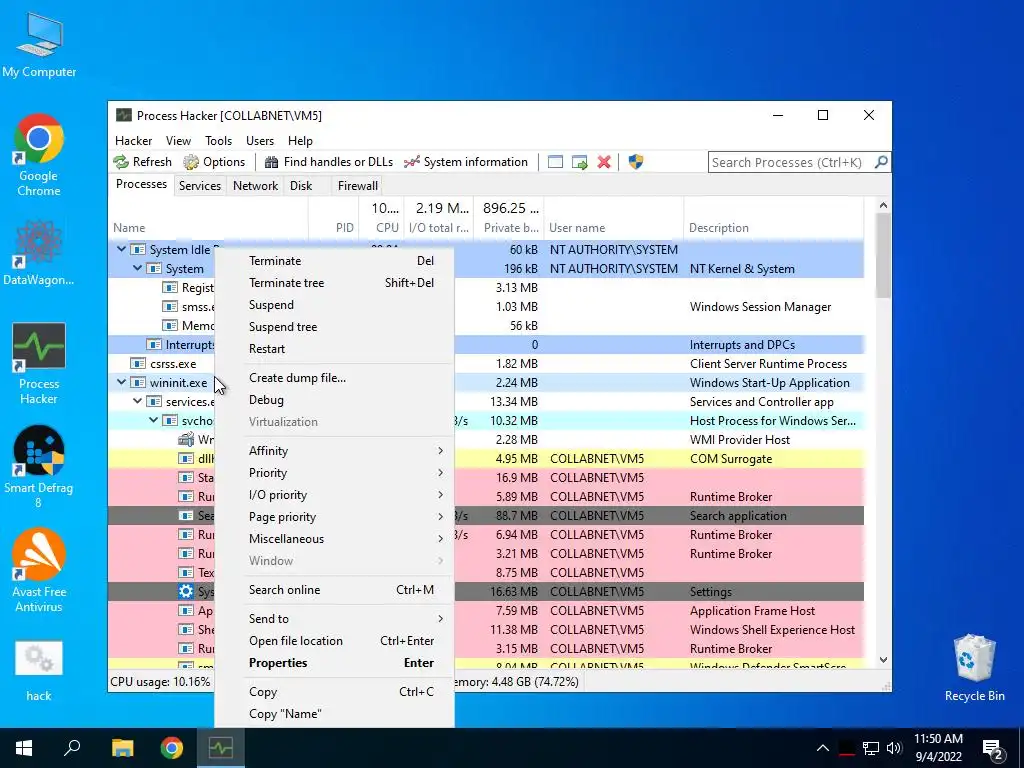Screen dimensions: 1024x768
Task: Open the Tools menu
Action: (218, 140)
